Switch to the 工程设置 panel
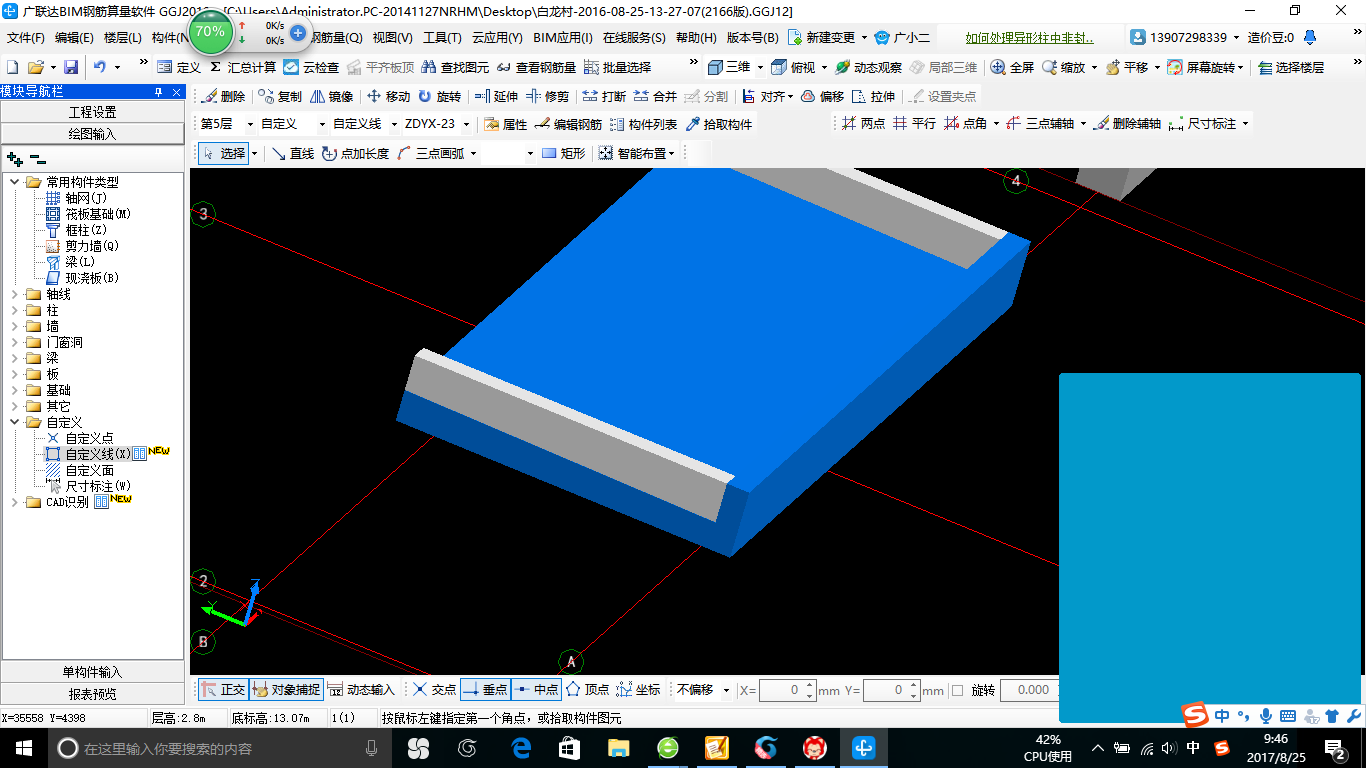 (x=93, y=112)
